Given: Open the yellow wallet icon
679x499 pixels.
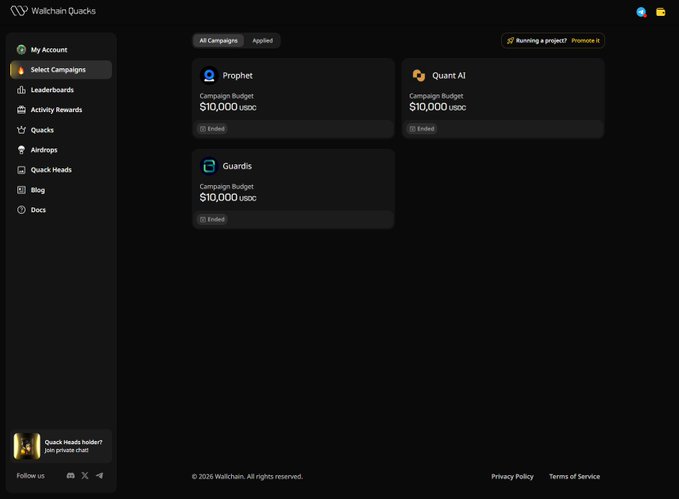Looking at the screenshot, I should pyautogui.click(x=661, y=12).
